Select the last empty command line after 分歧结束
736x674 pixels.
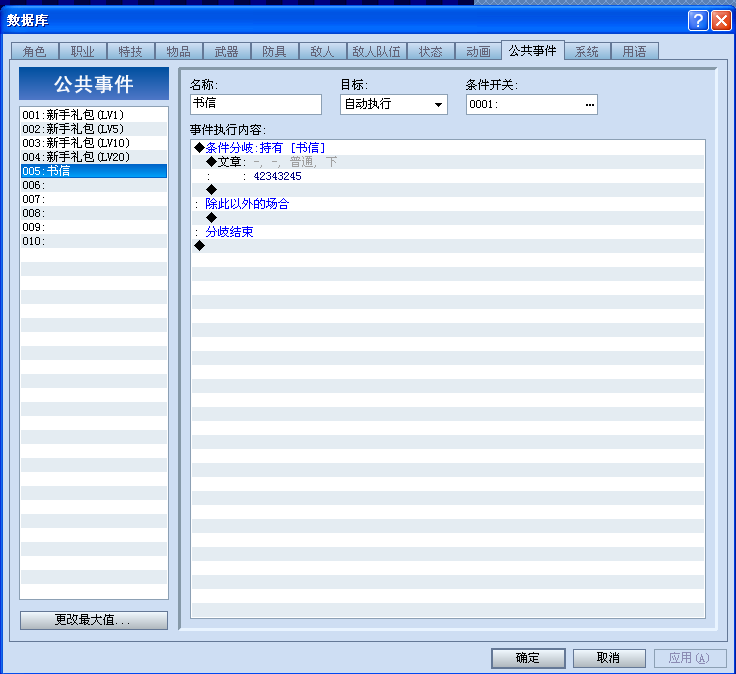point(448,245)
